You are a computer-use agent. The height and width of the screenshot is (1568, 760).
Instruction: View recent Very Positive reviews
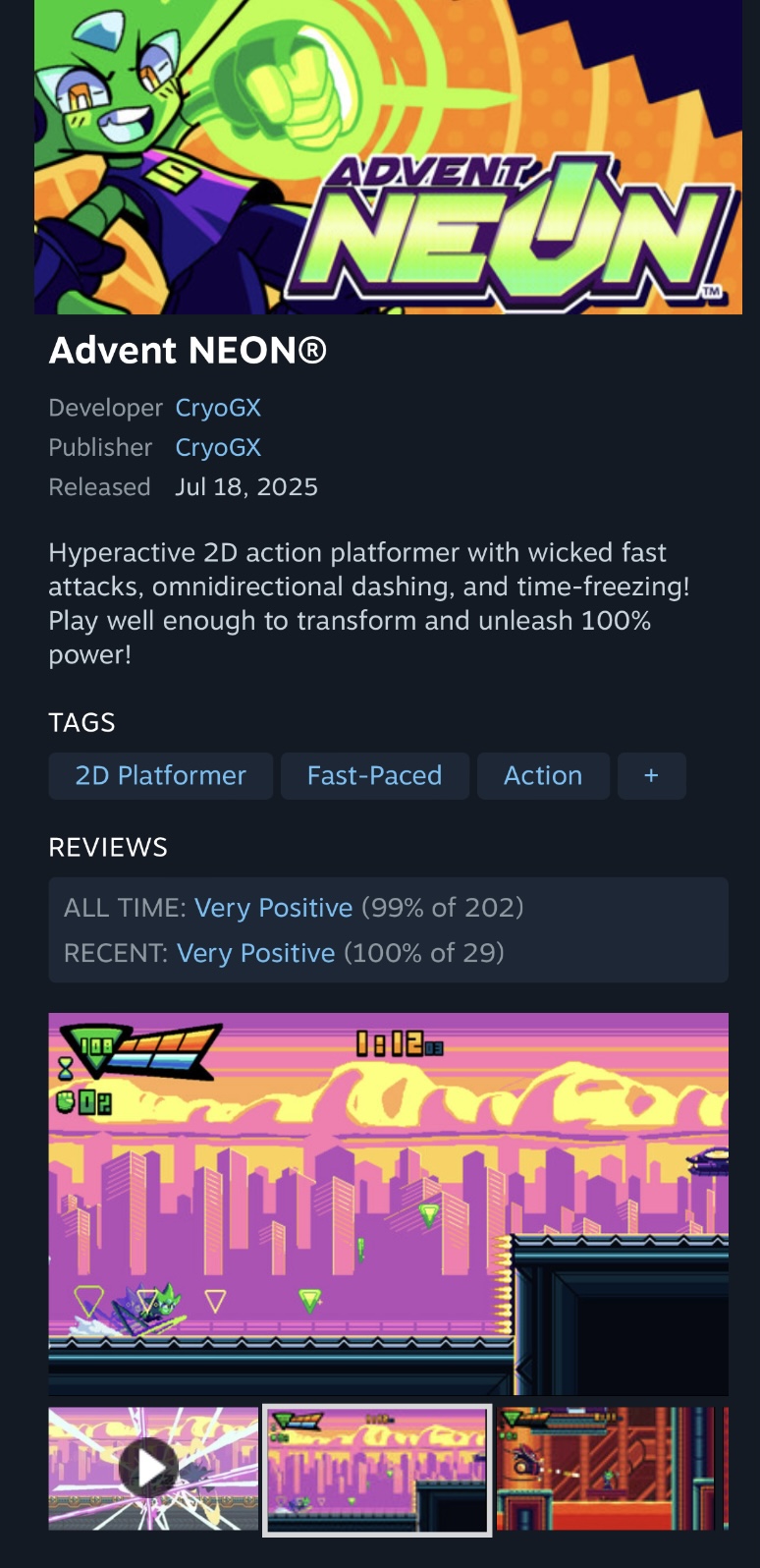point(255,953)
